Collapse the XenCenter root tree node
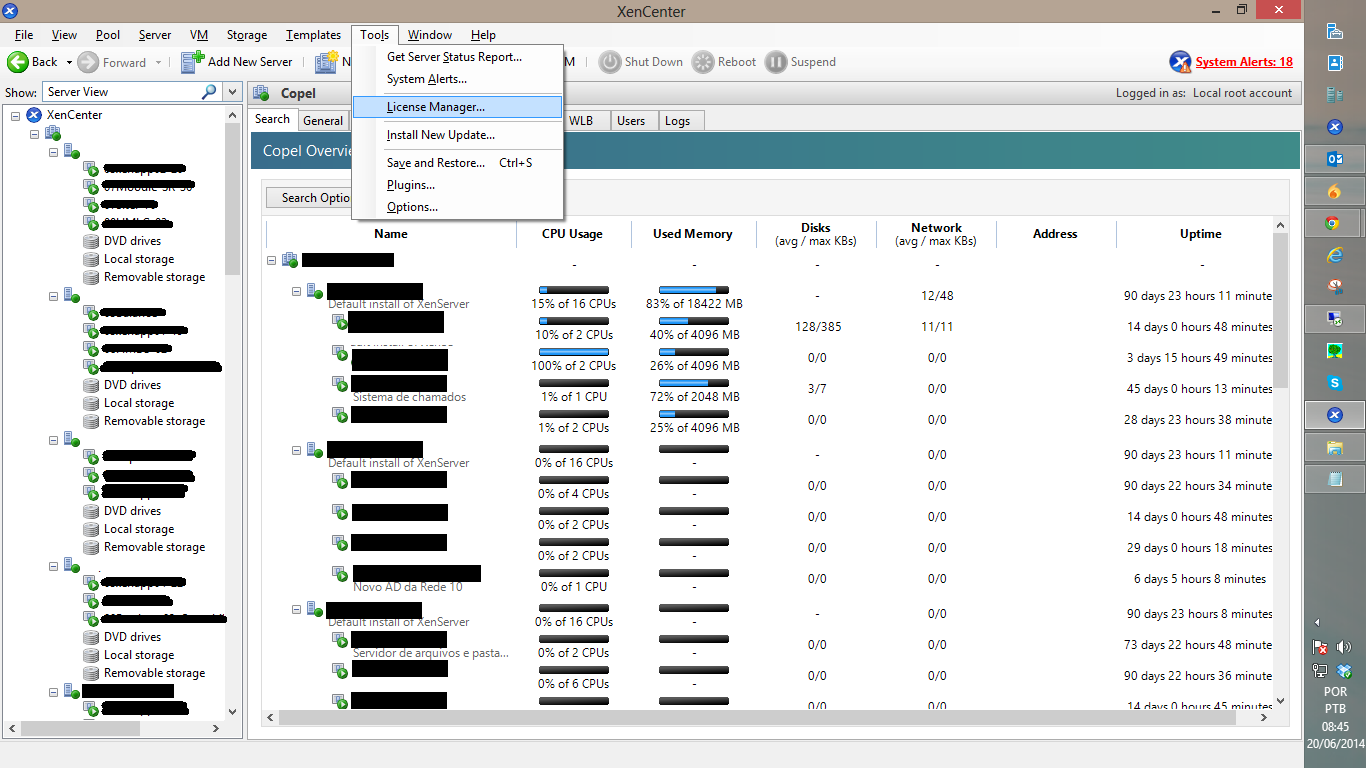 (16, 115)
